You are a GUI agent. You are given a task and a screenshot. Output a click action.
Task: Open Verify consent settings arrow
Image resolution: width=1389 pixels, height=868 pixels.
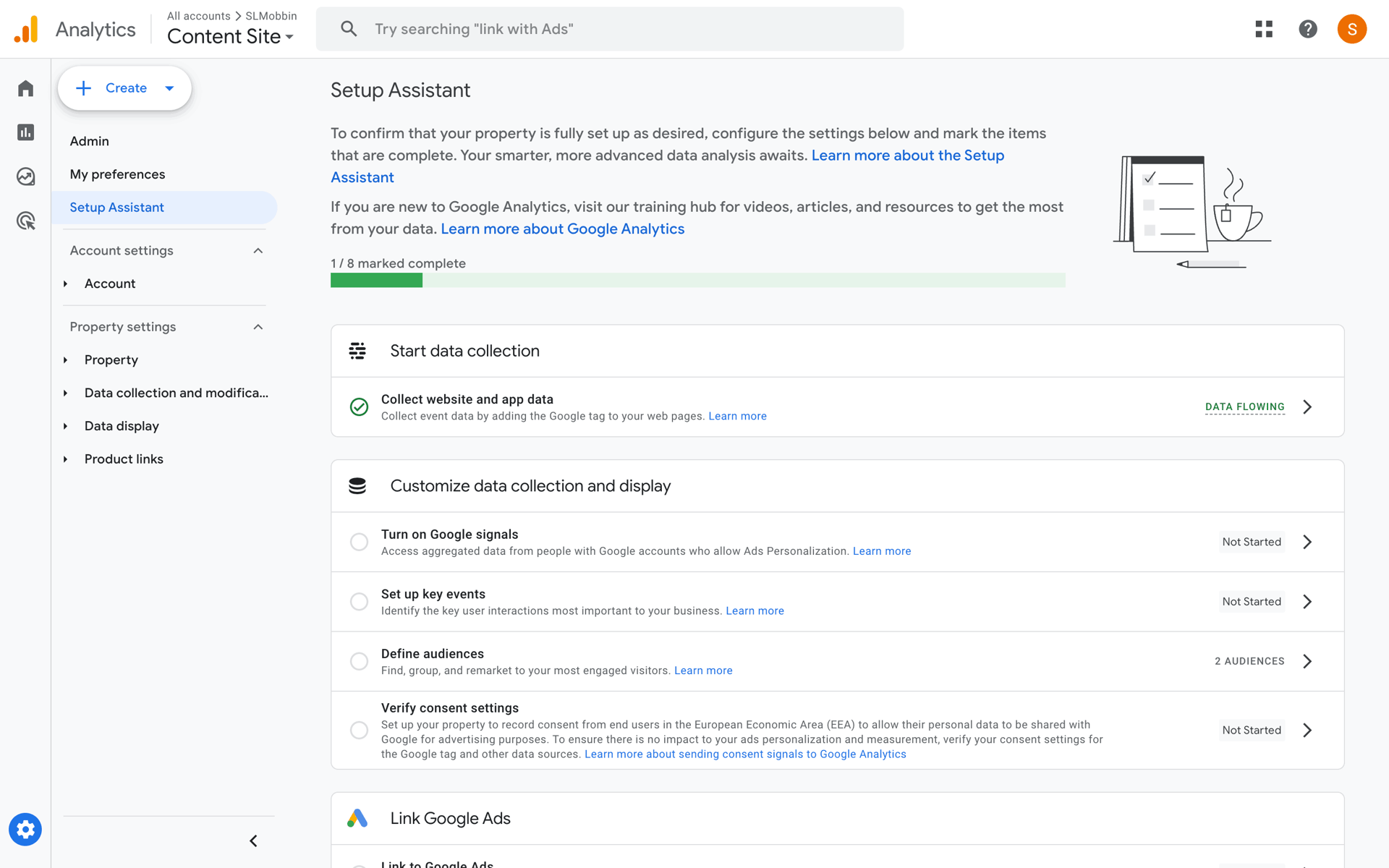1307,731
